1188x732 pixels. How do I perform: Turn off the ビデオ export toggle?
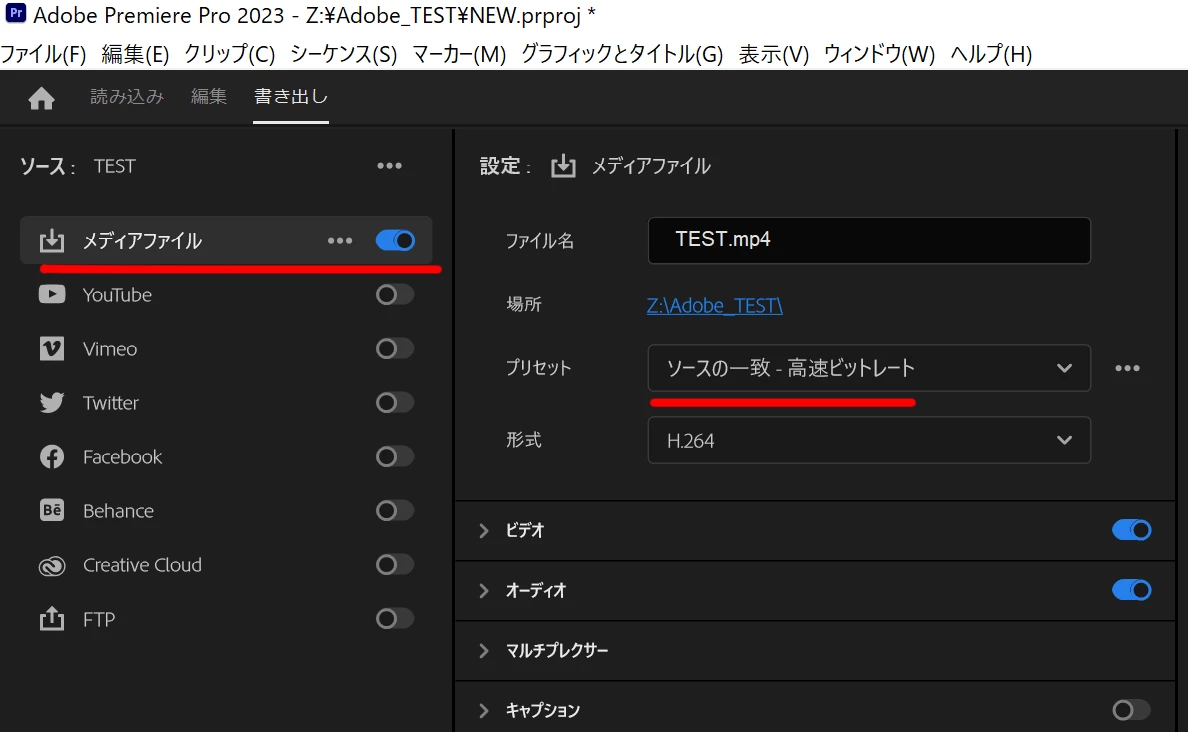1131,530
